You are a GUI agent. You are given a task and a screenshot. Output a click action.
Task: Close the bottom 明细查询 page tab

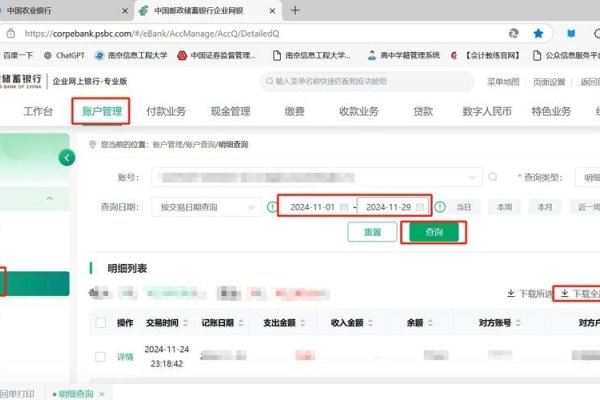(x=102, y=394)
